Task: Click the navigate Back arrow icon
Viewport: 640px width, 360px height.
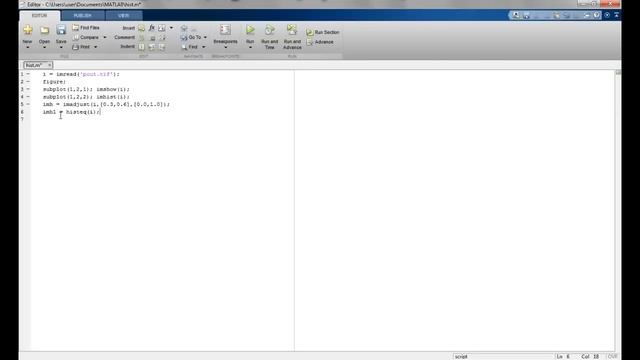Action: [x=184, y=28]
